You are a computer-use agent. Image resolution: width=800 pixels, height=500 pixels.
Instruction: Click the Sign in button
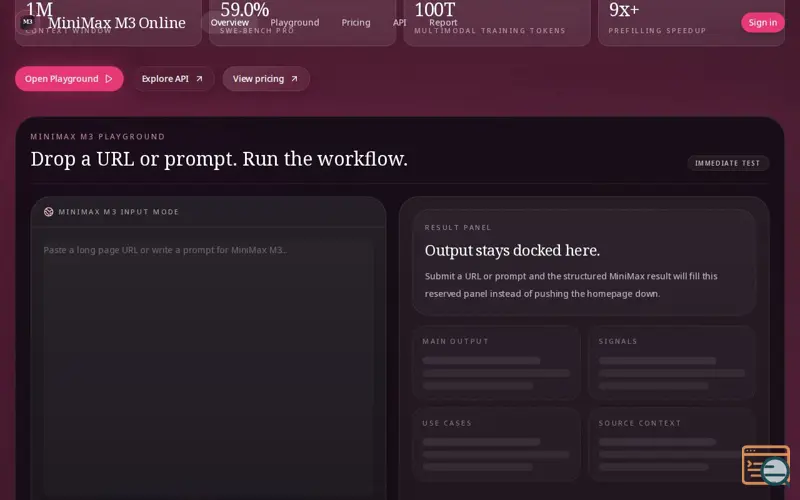[763, 22]
